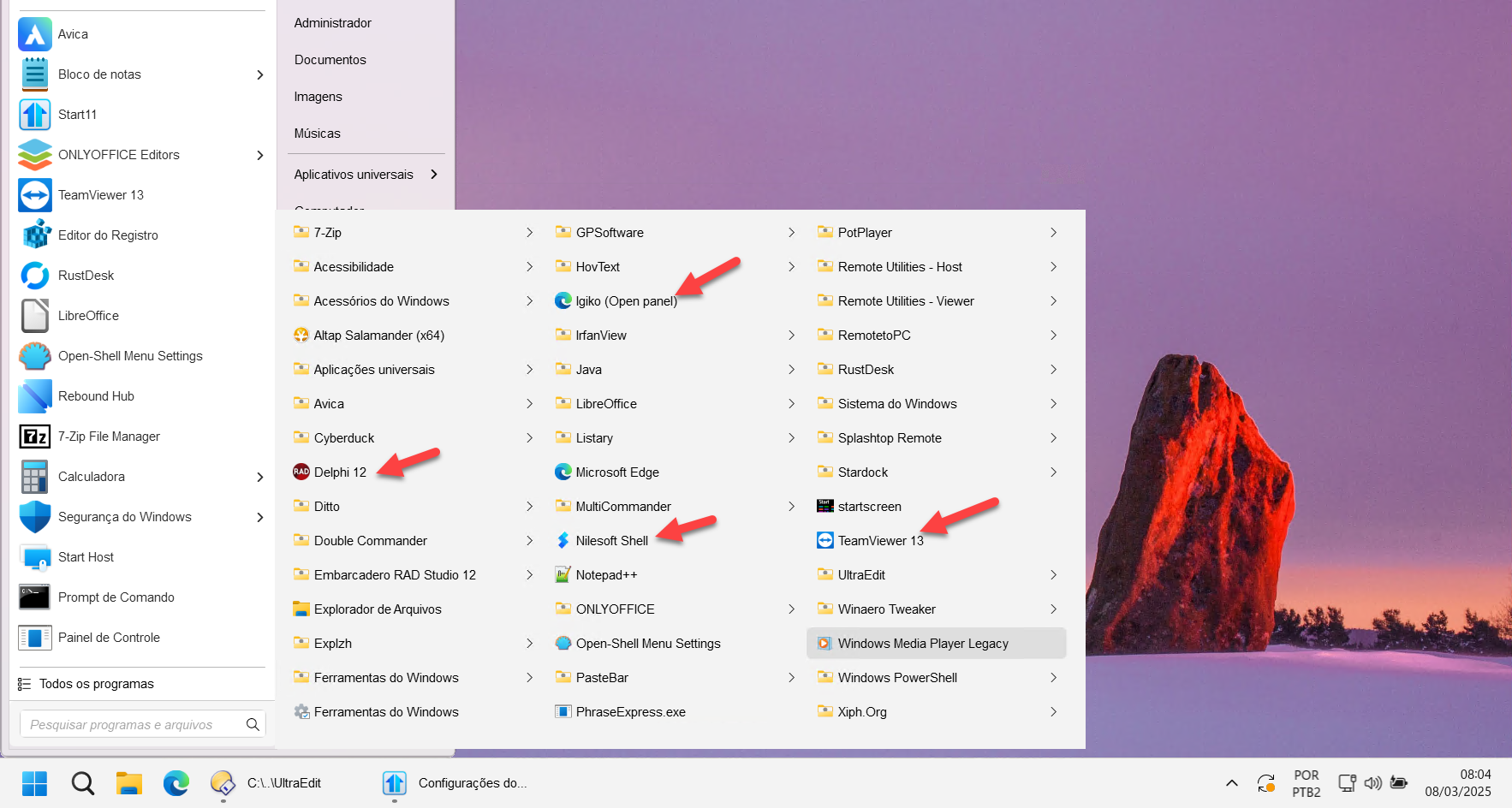Launch the TeamViewer 13 pinned icon

[35, 195]
